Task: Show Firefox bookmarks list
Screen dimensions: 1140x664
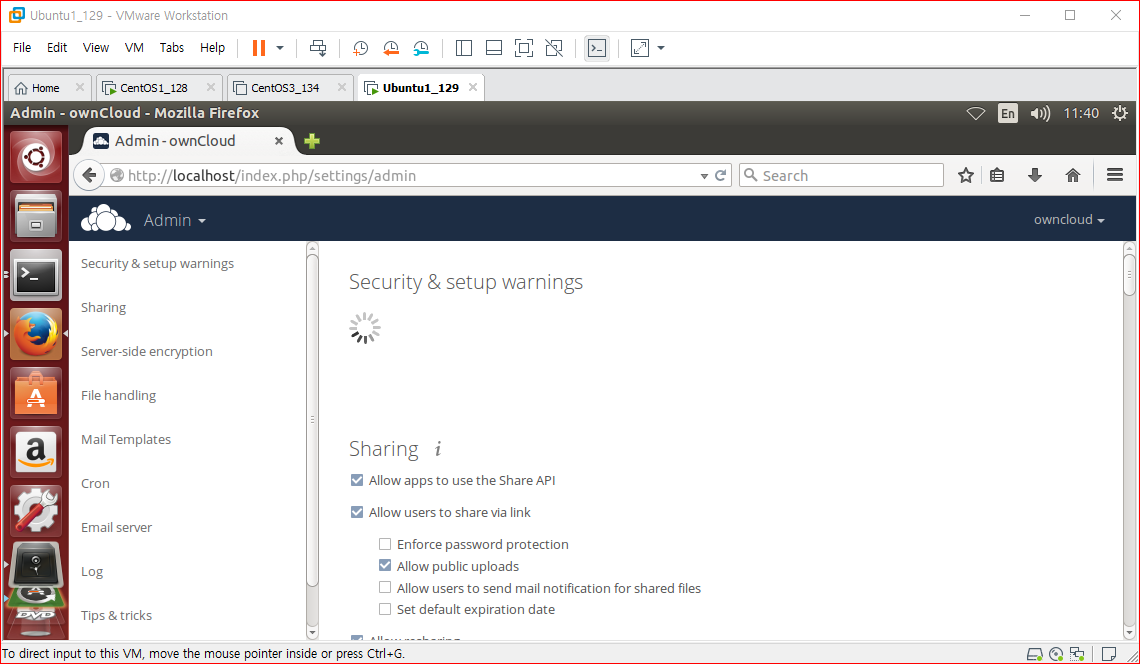Action: [998, 175]
